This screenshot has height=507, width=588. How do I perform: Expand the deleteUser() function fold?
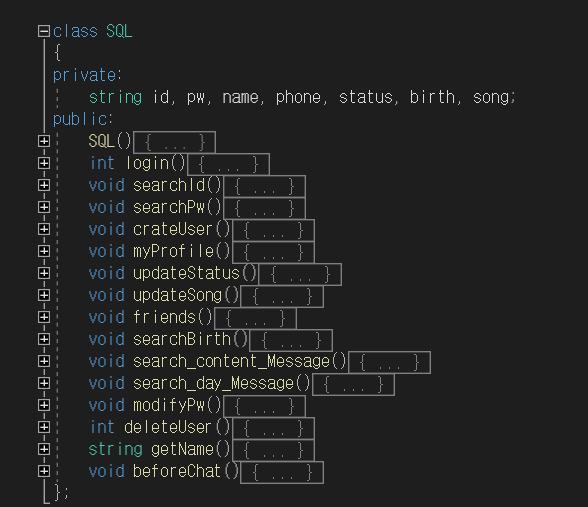point(44,427)
